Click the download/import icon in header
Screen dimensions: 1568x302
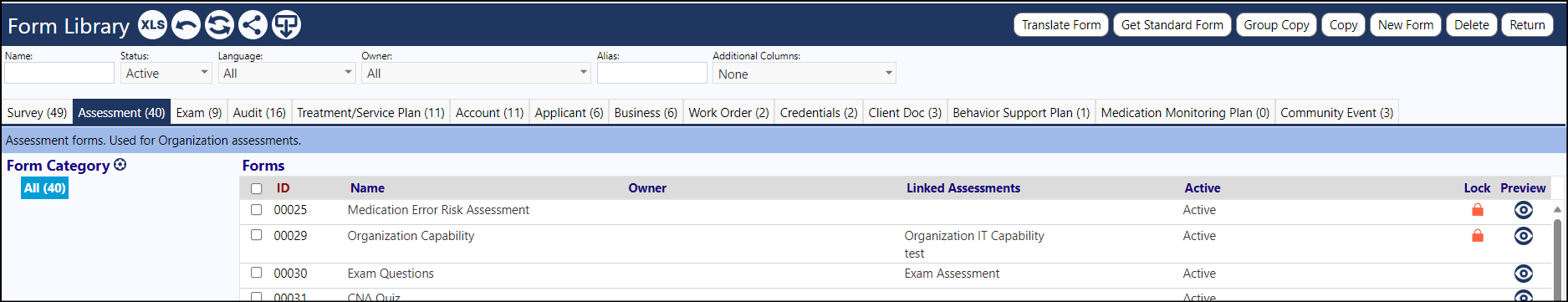click(286, 25)
